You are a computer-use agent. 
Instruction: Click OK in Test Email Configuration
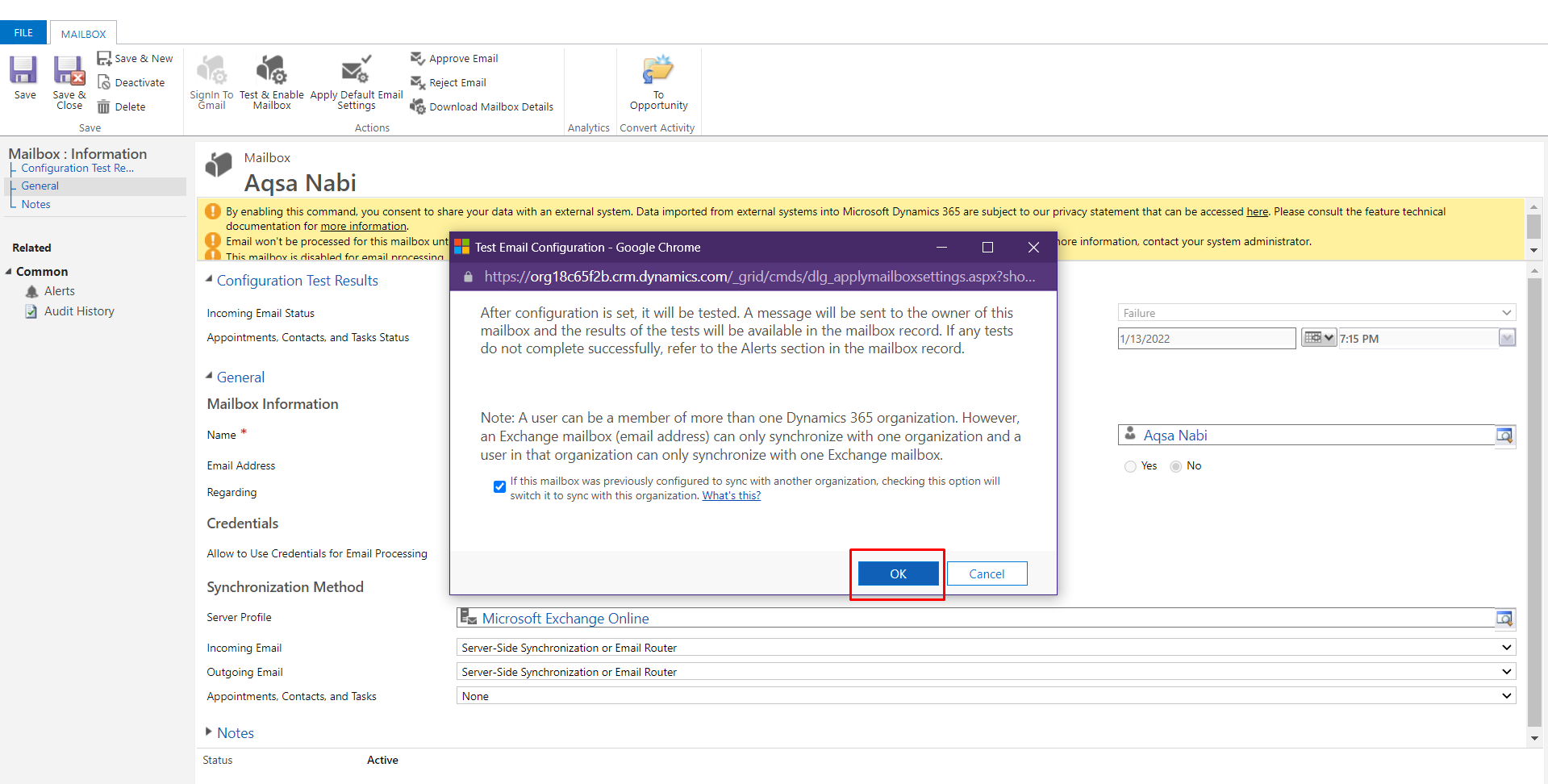pos(898,573)
